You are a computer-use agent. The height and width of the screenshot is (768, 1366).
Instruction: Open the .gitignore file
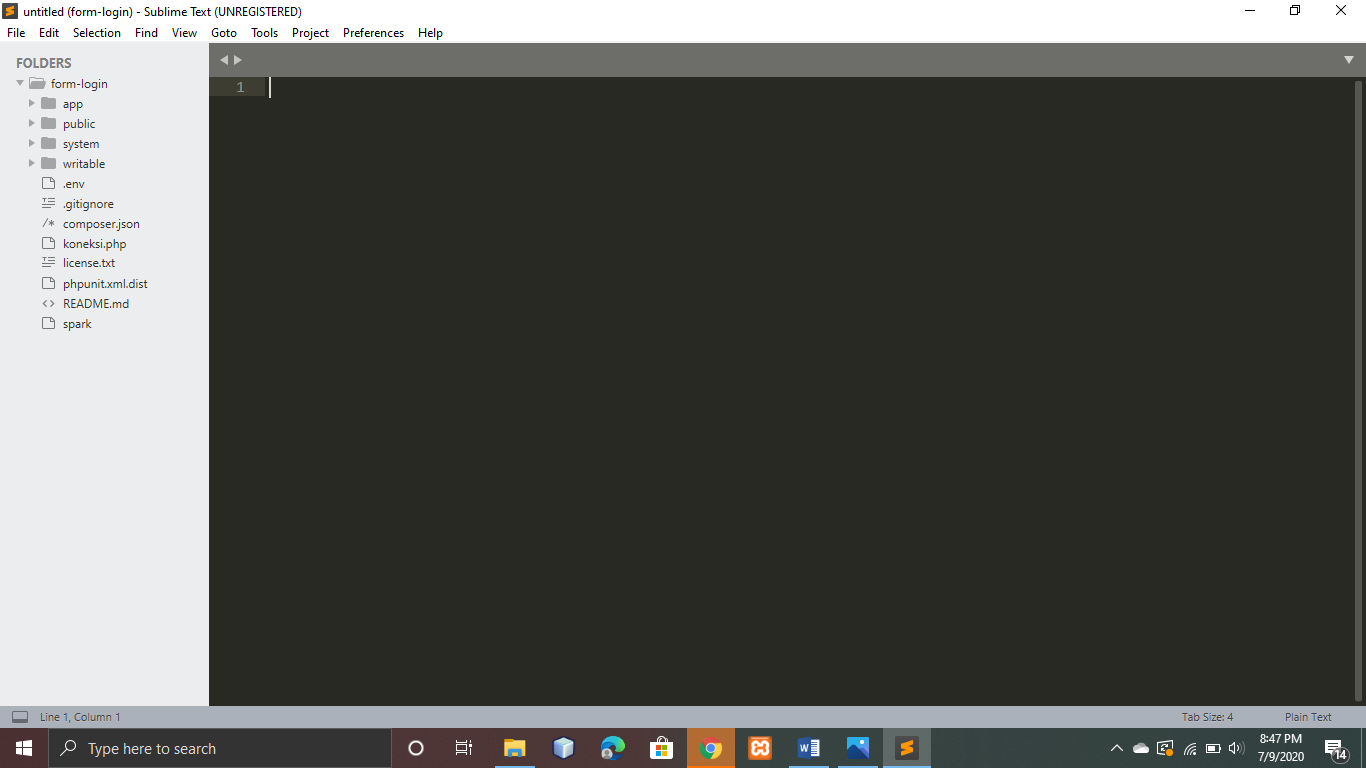coord(88,203)
